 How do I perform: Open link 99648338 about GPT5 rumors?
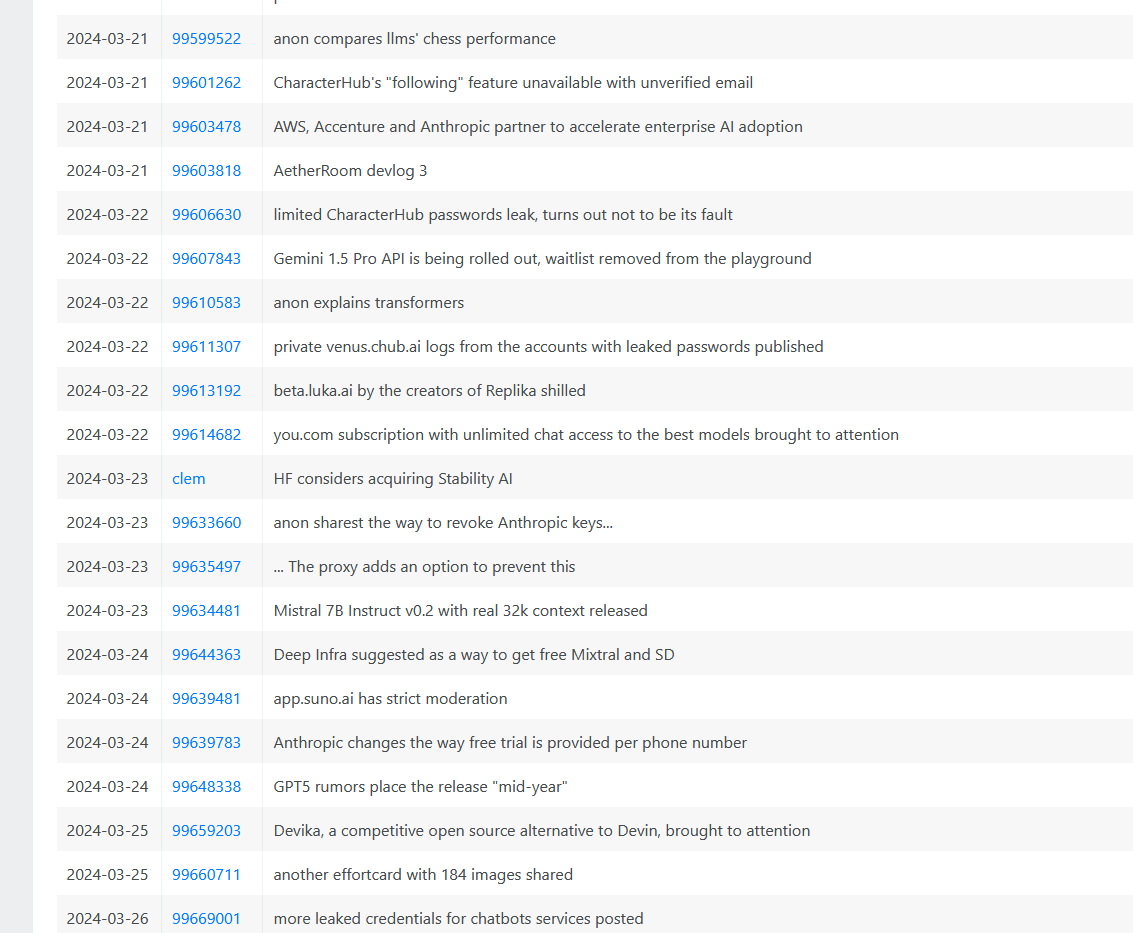(206, 787)
